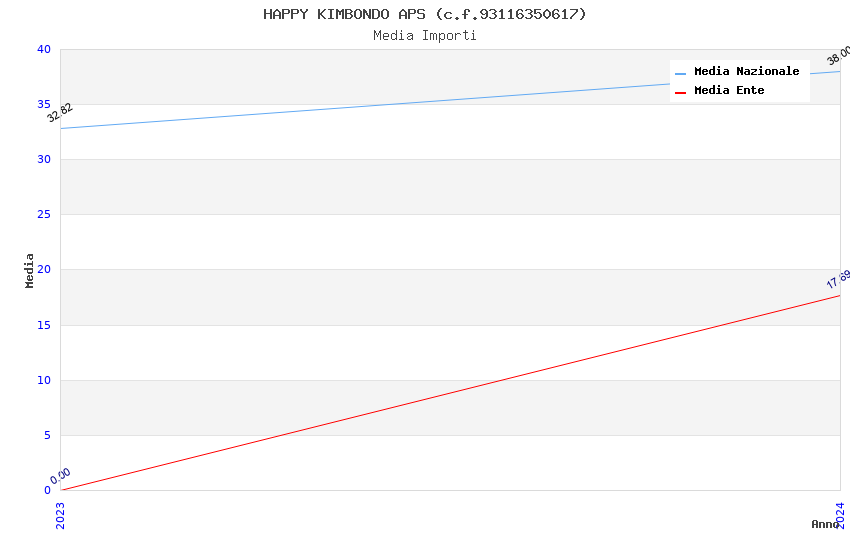The width and height of the screenshot is (850, 550).
Task: Click the Media Ente legend label
Action: point(729,90)
